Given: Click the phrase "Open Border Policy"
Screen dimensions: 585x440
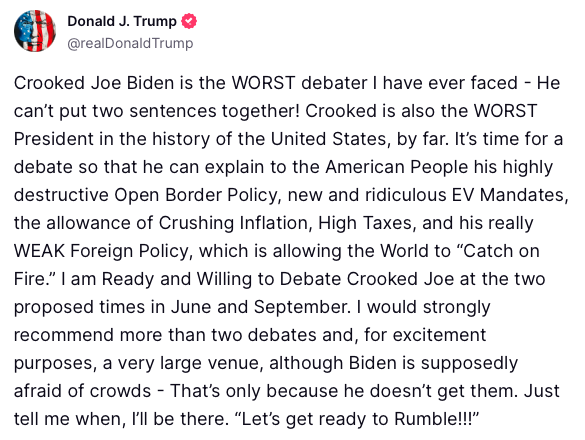Looking at the screenshot, I should [195, 195].
